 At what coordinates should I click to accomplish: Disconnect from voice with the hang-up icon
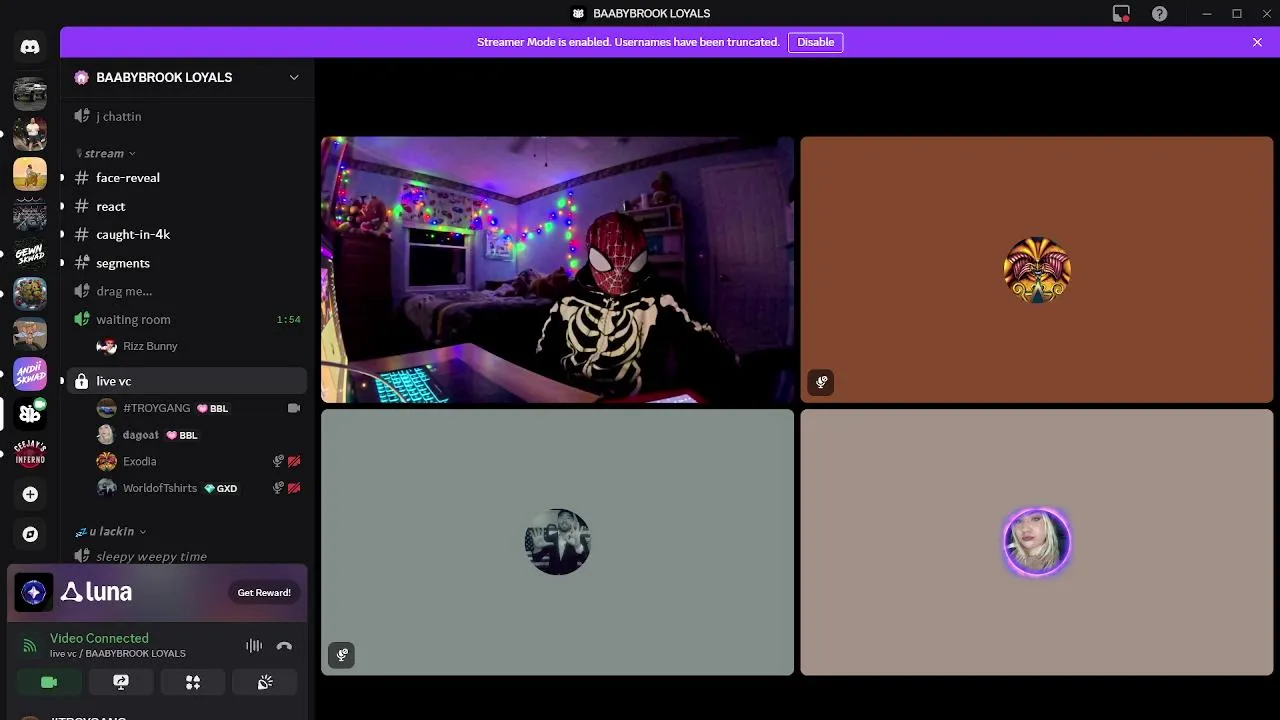point(284,646)
